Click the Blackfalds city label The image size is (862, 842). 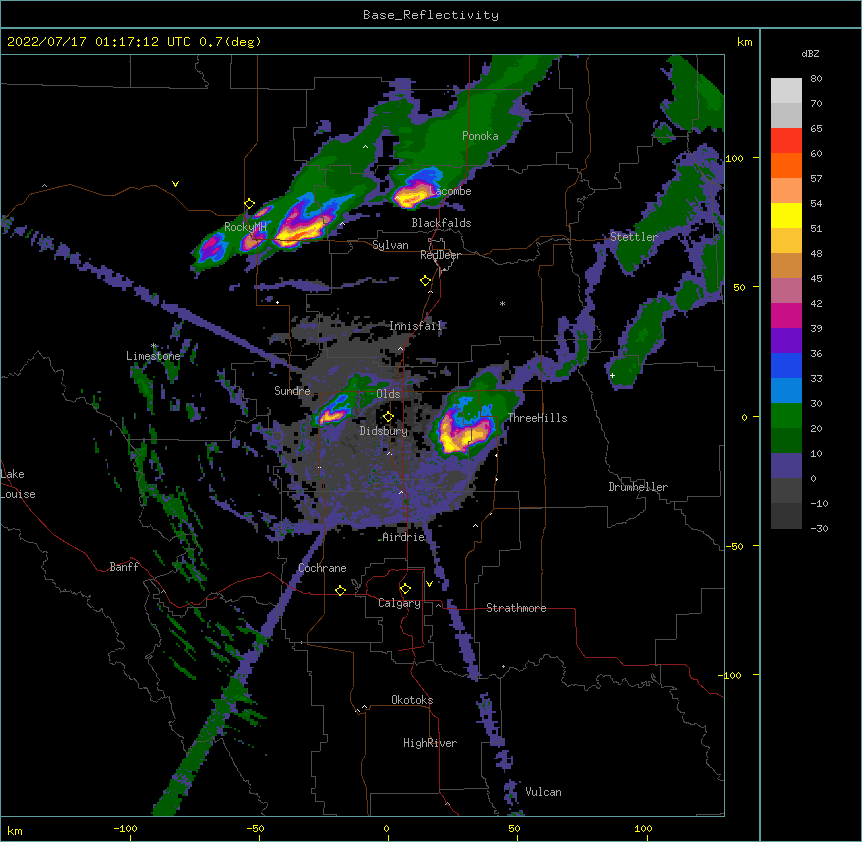coord(441,223)
